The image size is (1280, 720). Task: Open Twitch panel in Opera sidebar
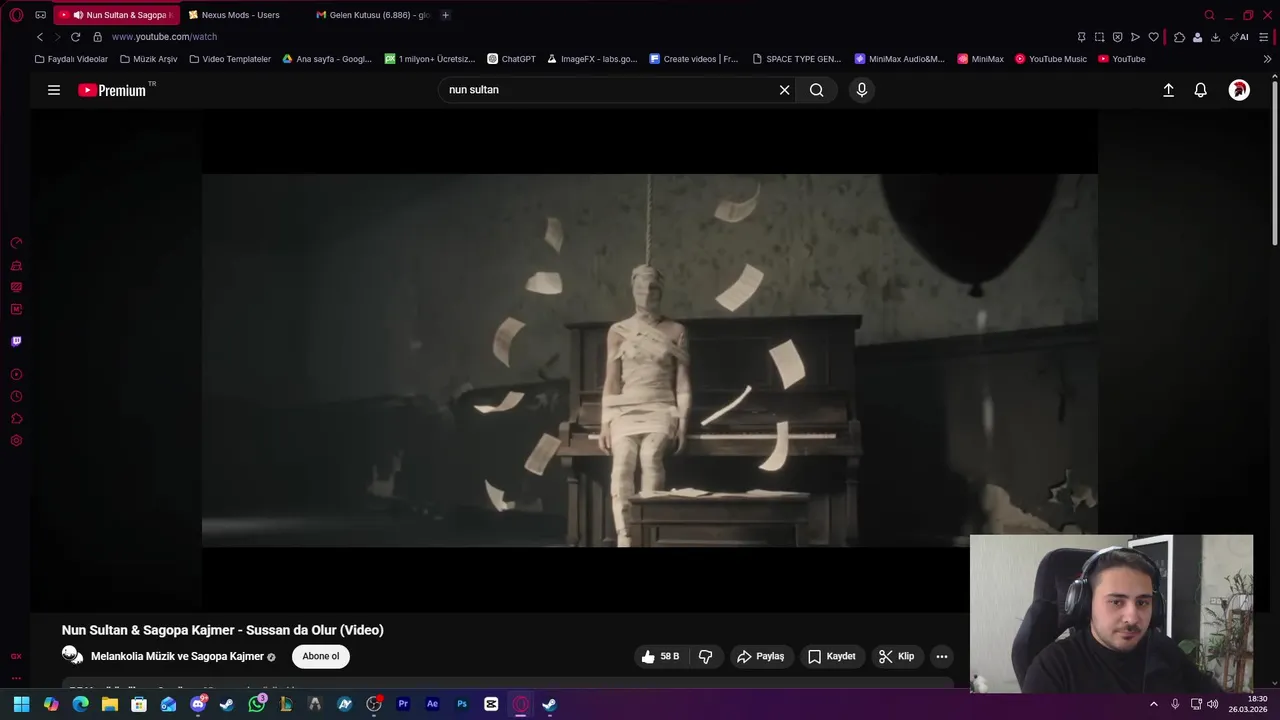[16, 341]
